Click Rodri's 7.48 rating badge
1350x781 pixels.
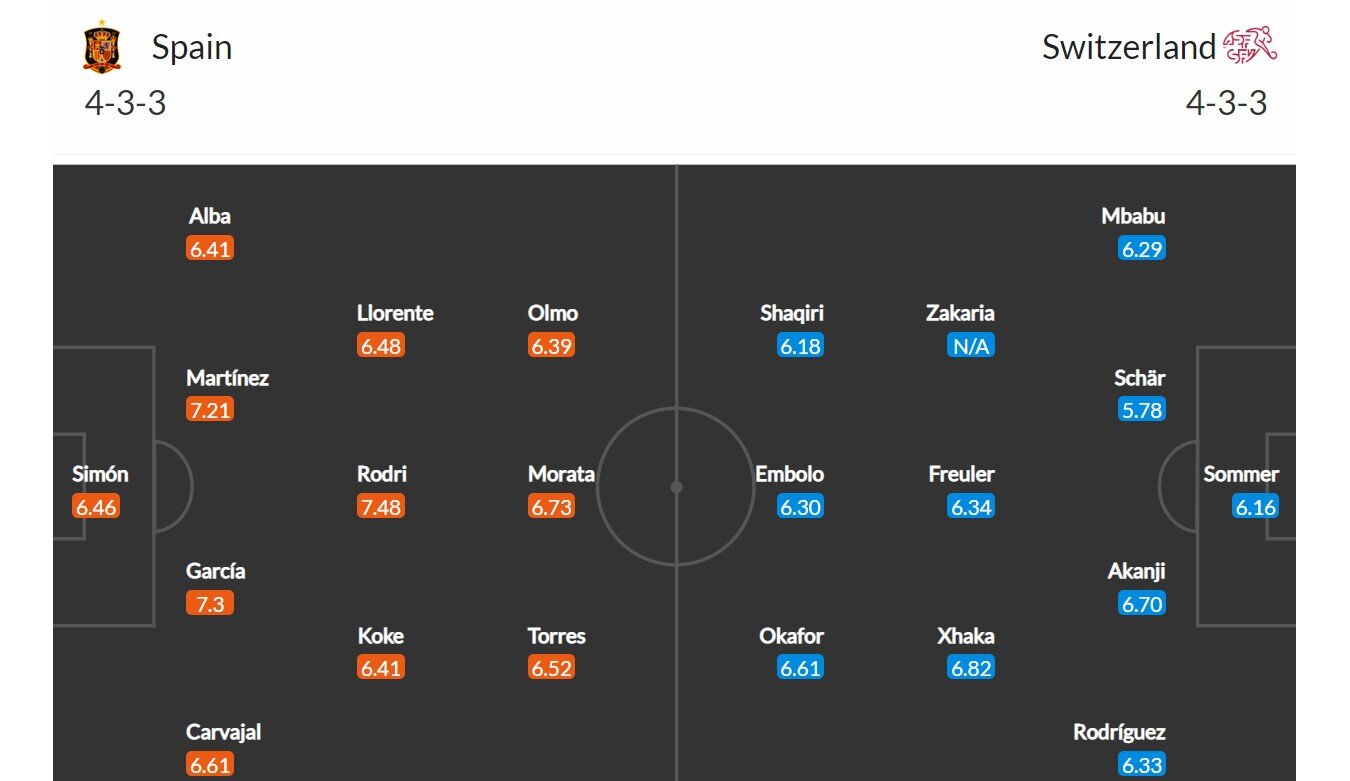pyautogui.click(x=381, y=506)
